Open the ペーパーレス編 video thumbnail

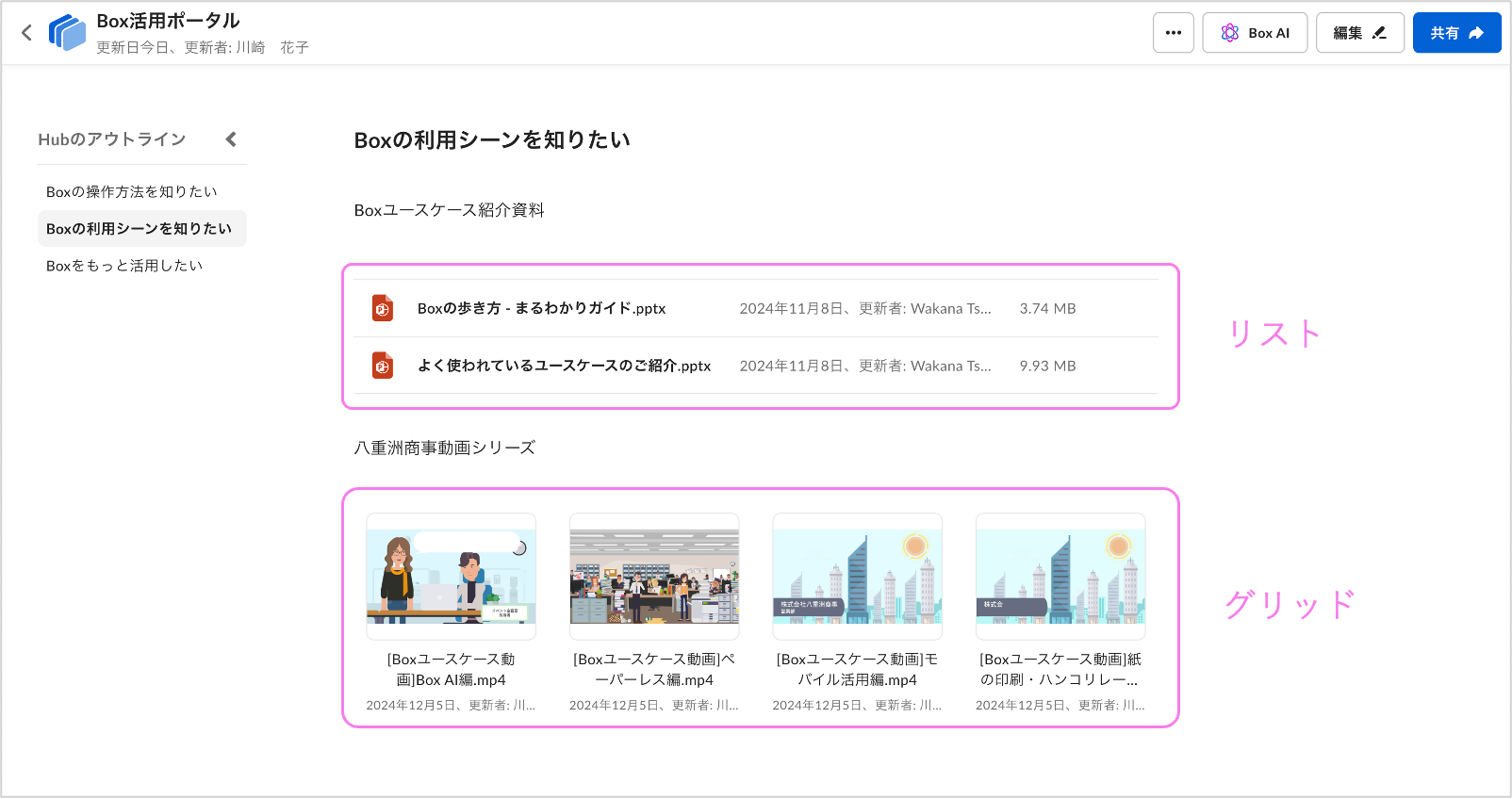tap(654, 577)
